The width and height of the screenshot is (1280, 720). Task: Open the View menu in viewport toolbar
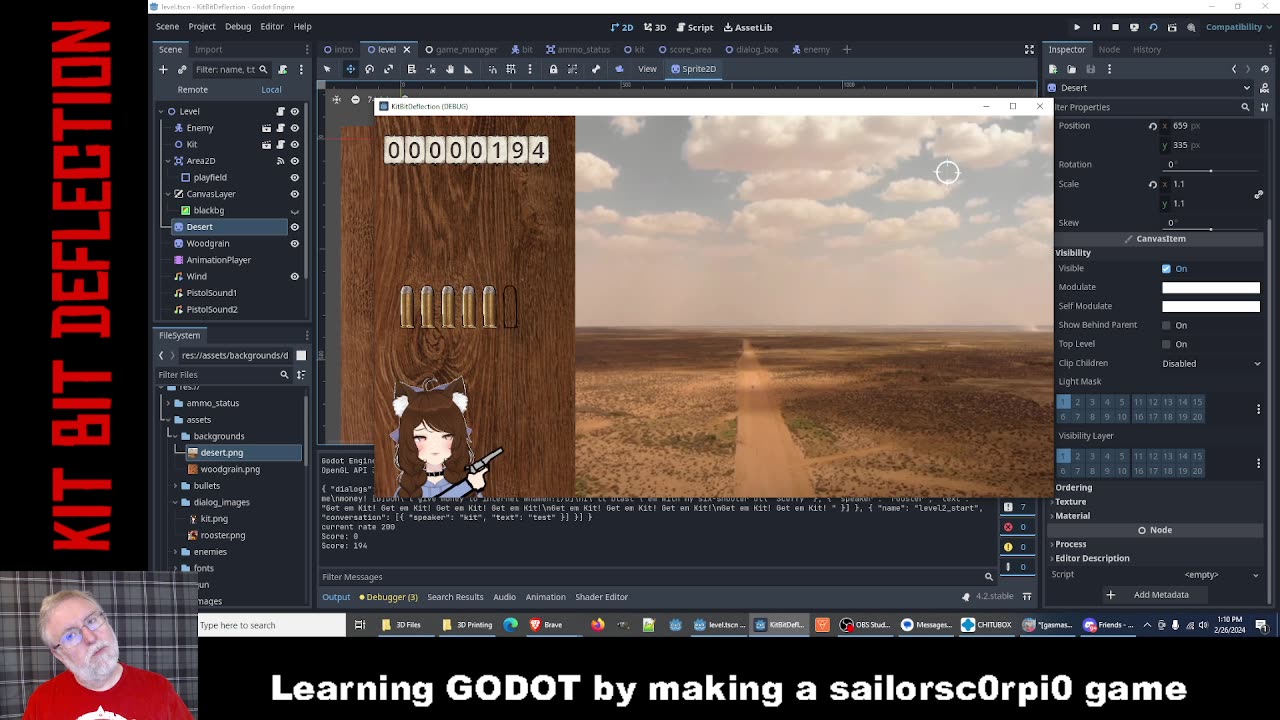[647, 69]
